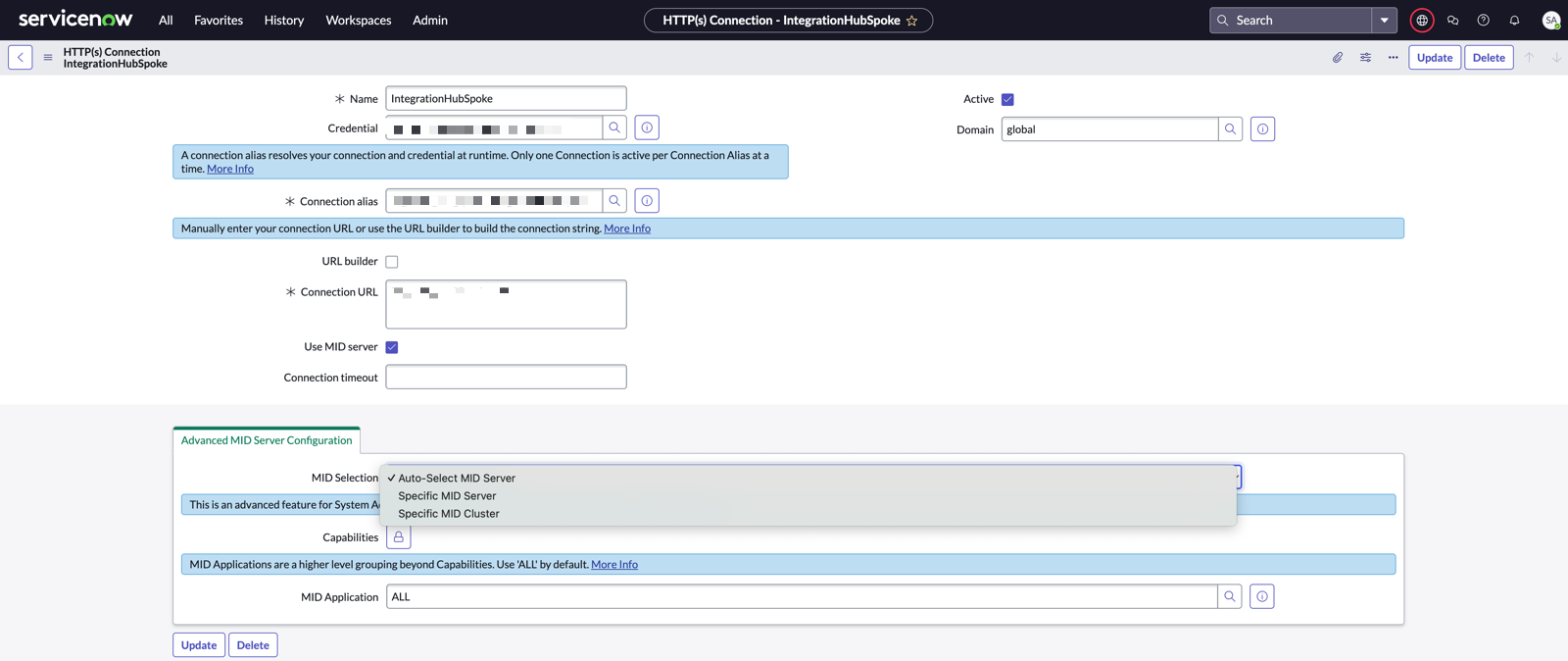Unlock the Capabilities field lock icon
1568x661 pixels.
[x=399, y=537]
